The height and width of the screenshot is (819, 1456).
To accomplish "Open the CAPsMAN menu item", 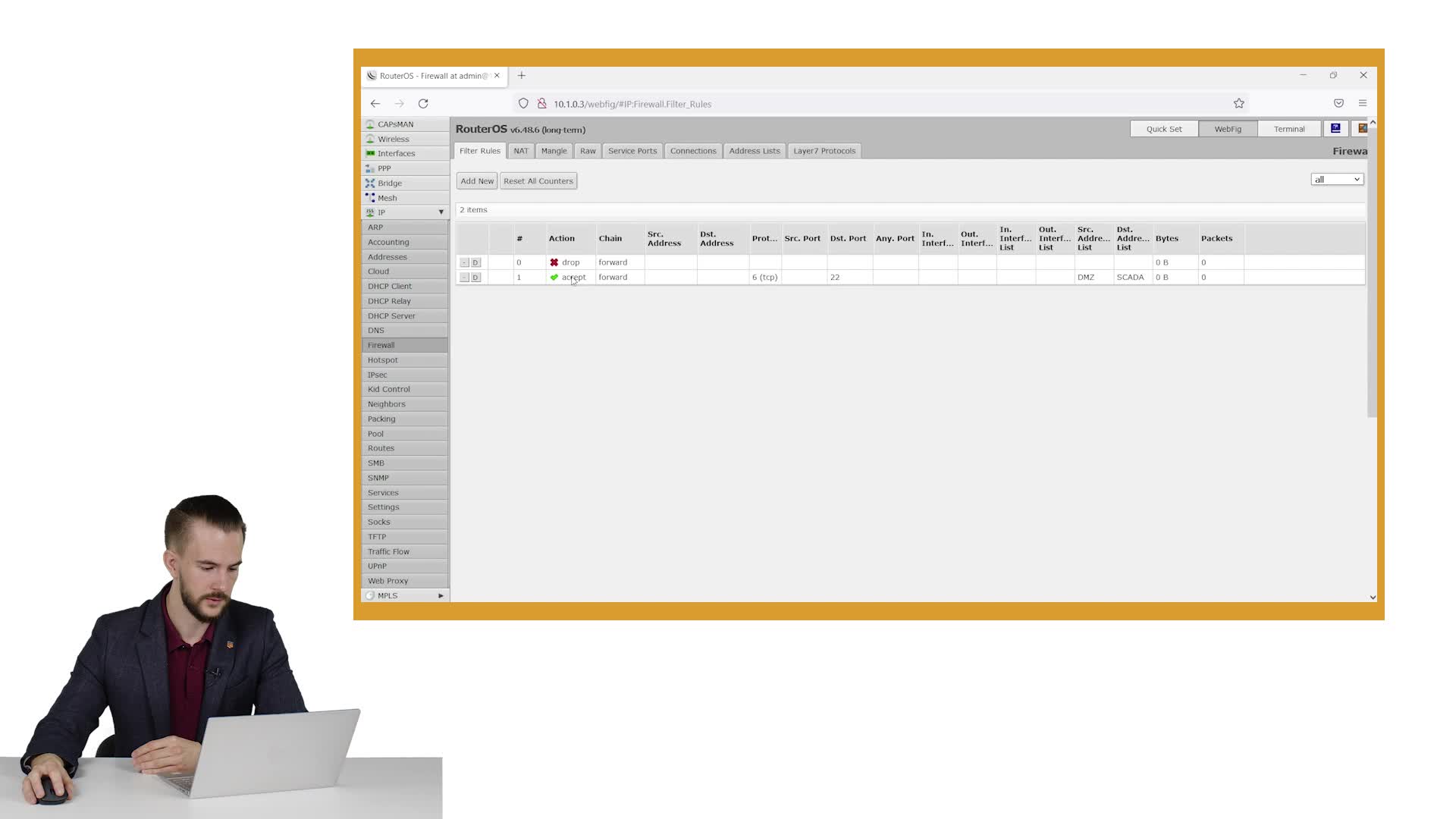I will (x=405, y=124).
